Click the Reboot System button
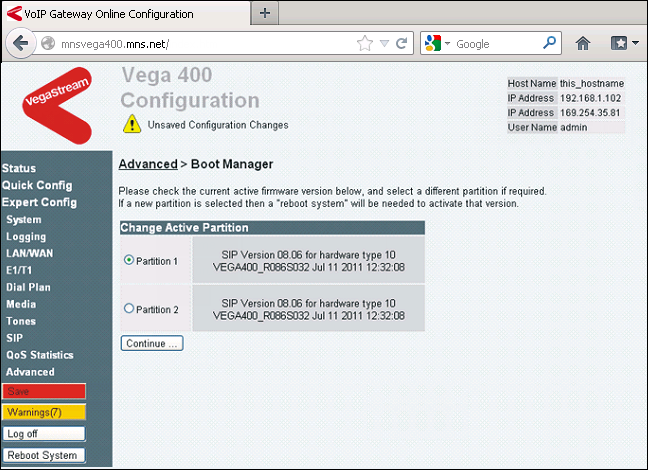The image size is (648, 470). 43,455
